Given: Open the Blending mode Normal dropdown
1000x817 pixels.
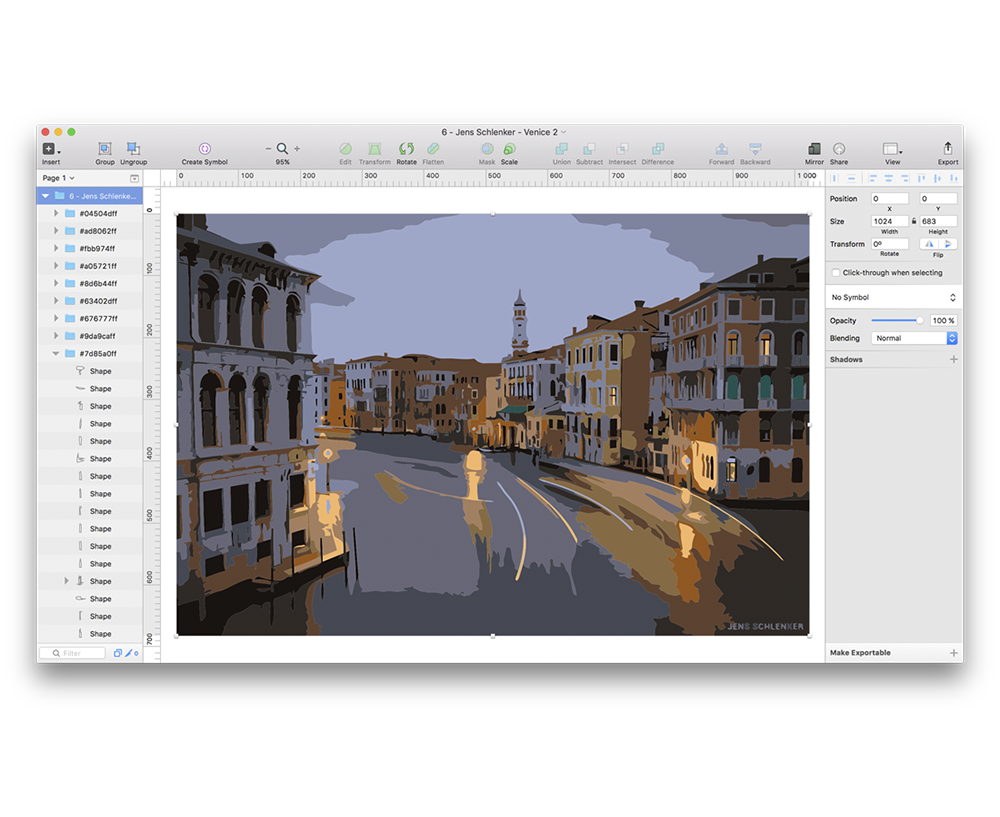Looking at the screenshot, I should point(914,338).
